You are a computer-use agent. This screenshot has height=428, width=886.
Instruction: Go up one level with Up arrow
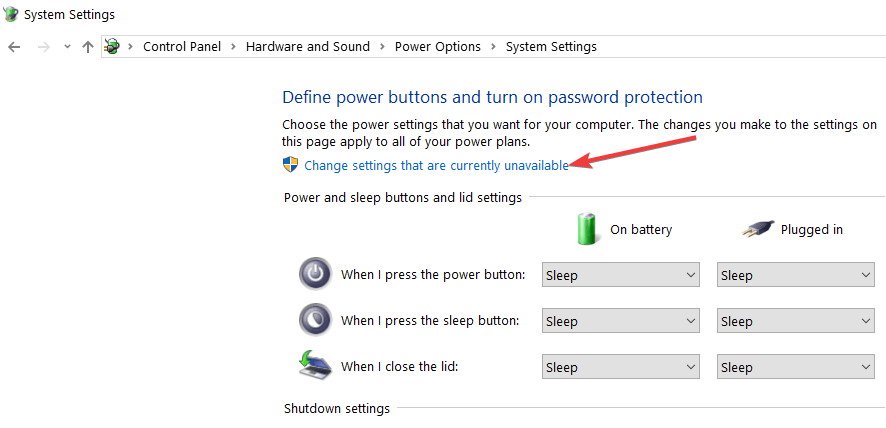point(87,47)
